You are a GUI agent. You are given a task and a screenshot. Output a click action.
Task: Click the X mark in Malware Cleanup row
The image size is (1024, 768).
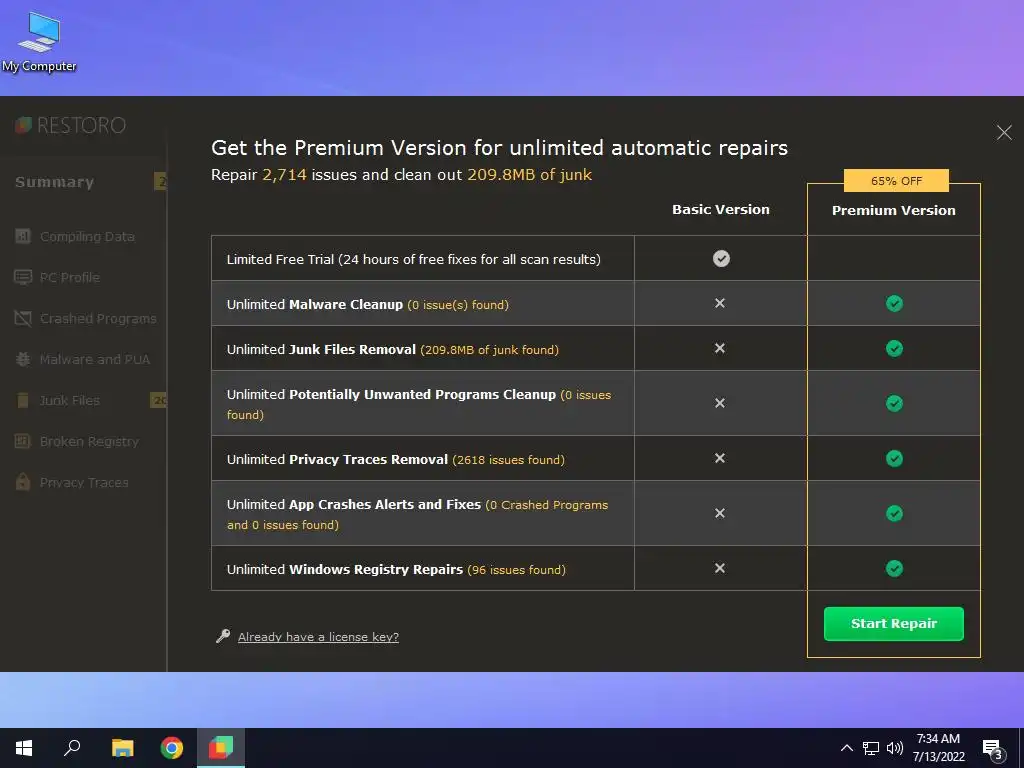(720, 303)
